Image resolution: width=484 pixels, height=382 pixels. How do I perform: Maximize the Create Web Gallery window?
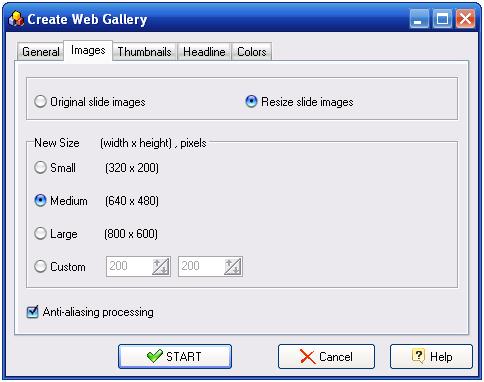(442, 19)
